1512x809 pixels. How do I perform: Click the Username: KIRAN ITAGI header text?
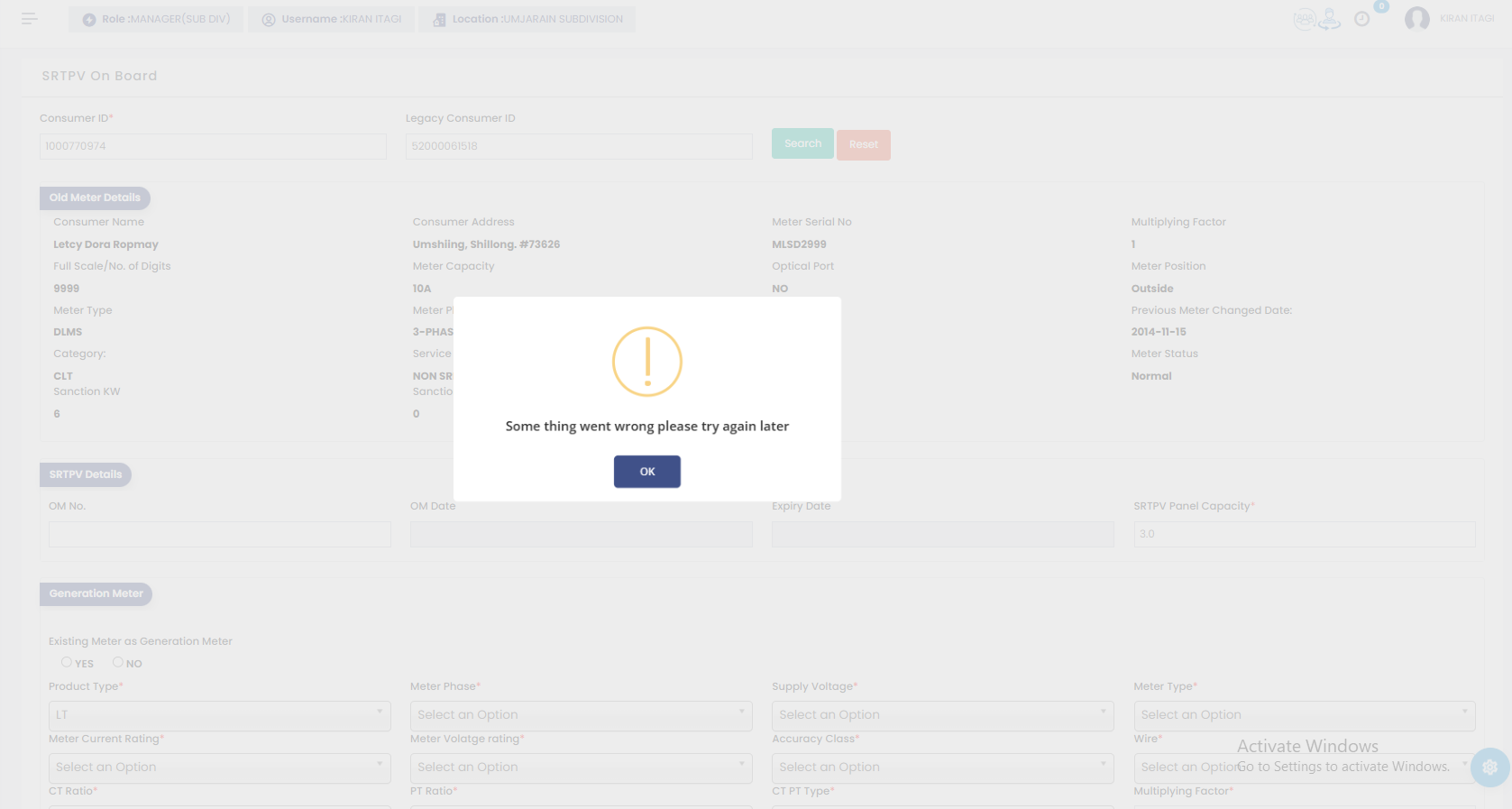pyautogui.click(x=342, y=19)
